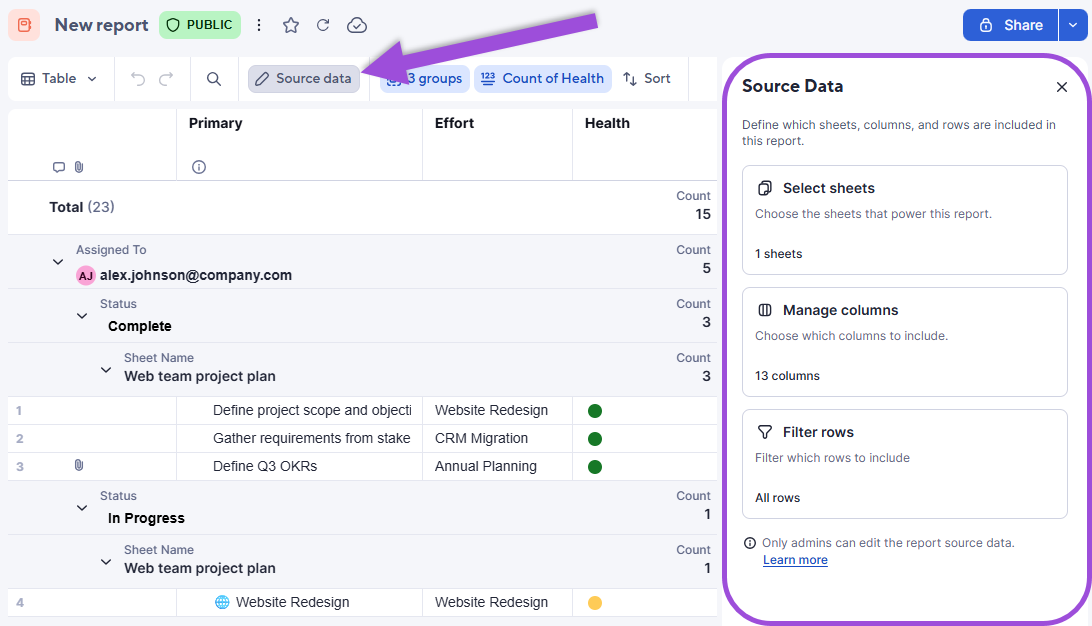Image resolution: width=1092 pixels, height=626 pixels.
Task: Undo the last action
Action: point(138,79)
